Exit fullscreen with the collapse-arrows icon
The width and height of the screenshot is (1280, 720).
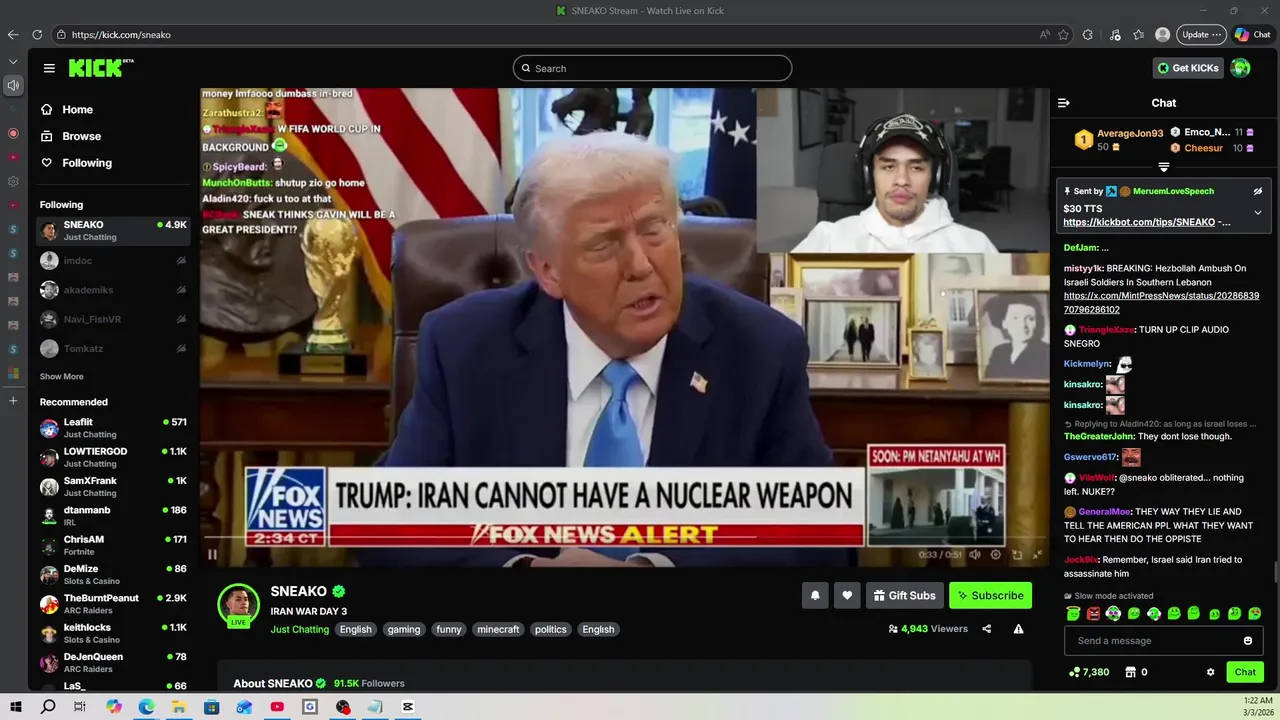tap(1037, 554)
